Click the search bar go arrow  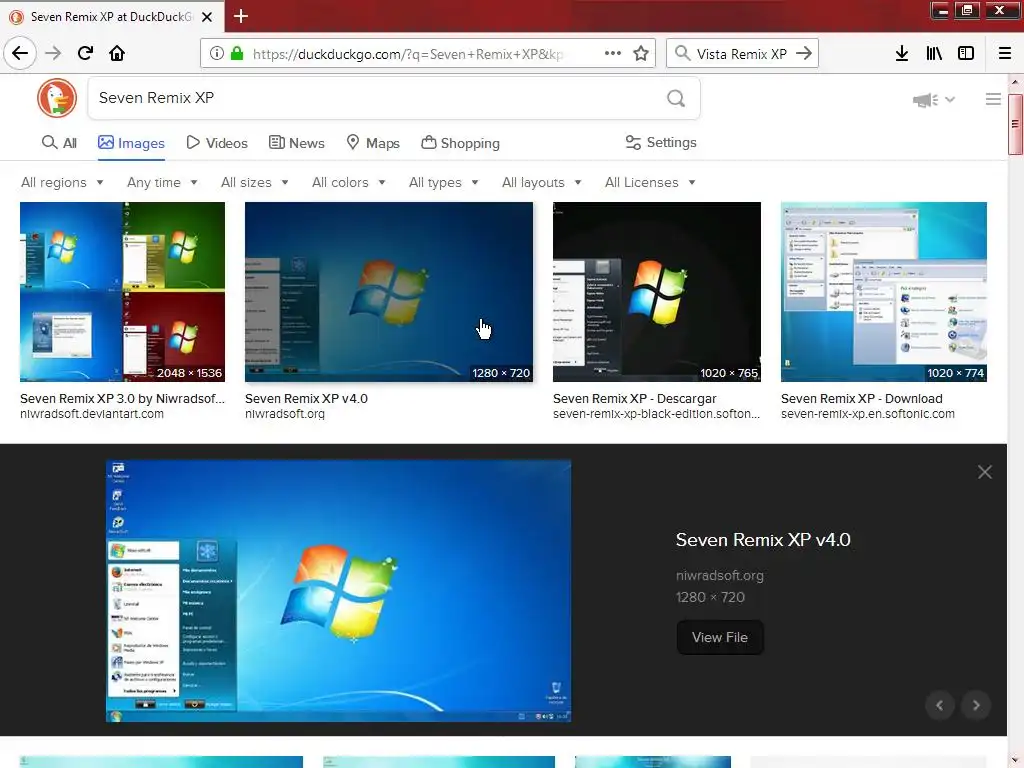coord(804,54)
